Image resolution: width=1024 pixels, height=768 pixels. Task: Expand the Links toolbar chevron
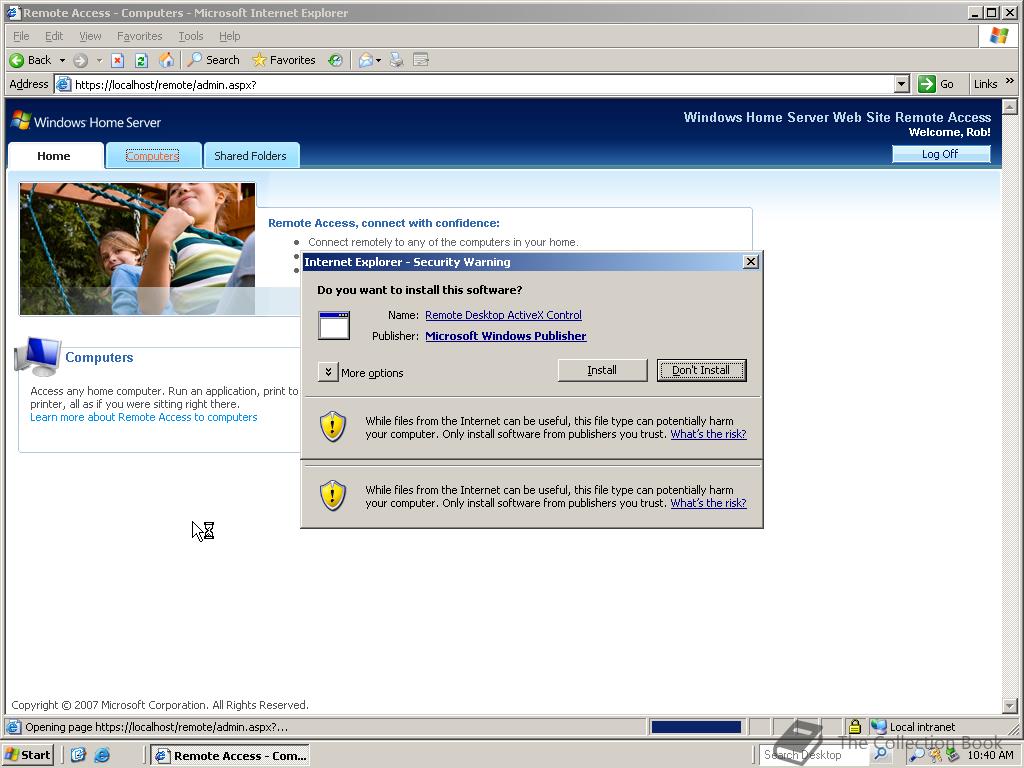pos(1010,81)
